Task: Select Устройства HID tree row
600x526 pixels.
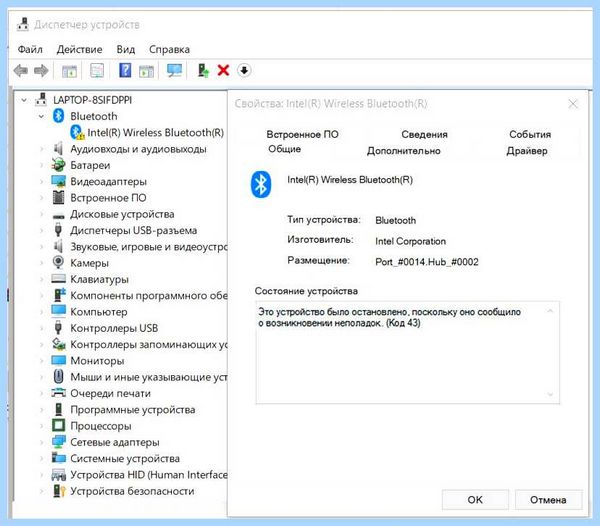Action: 148,475
